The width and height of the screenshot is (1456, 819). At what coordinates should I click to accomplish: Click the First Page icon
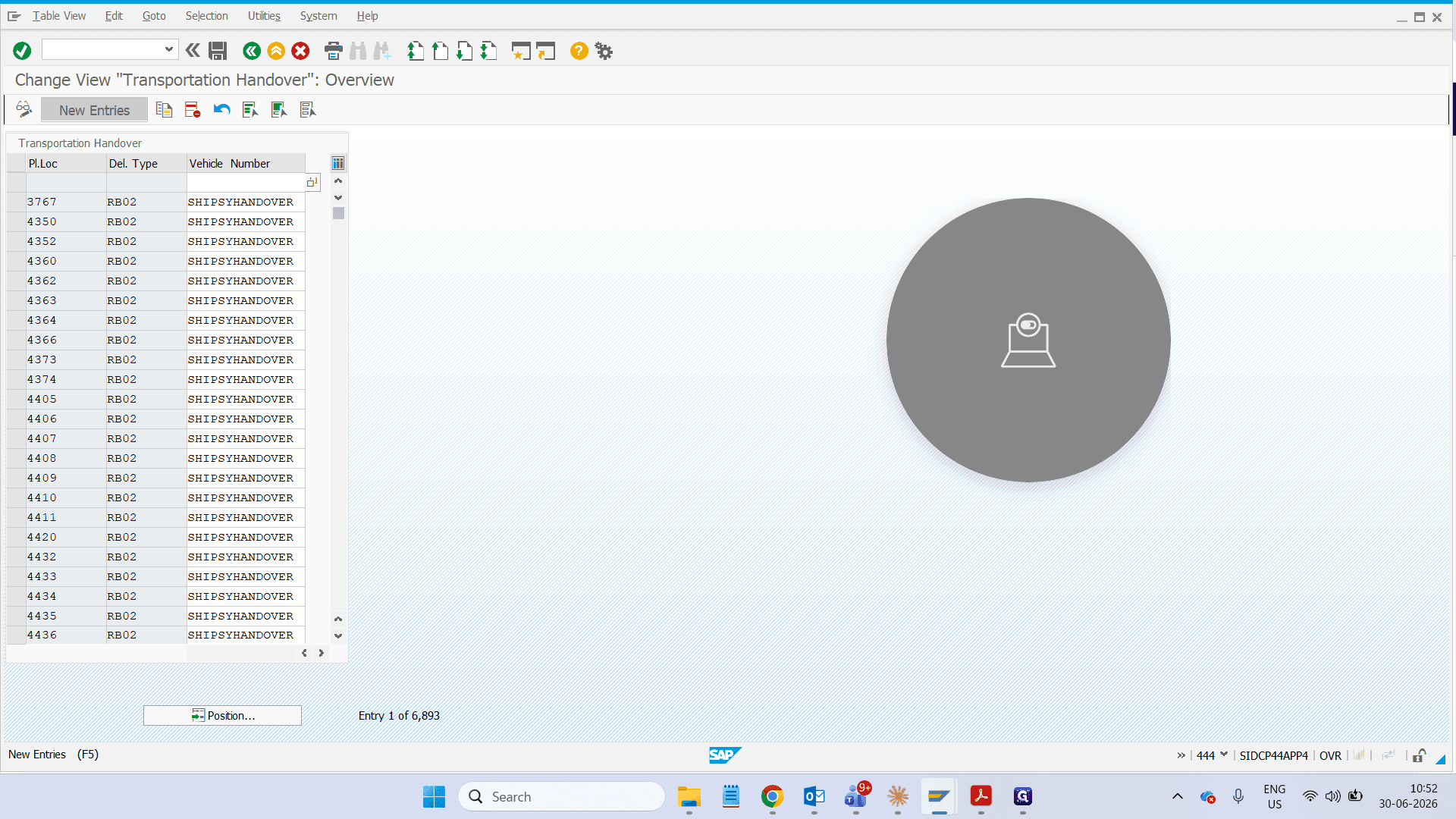coord(415,51)
